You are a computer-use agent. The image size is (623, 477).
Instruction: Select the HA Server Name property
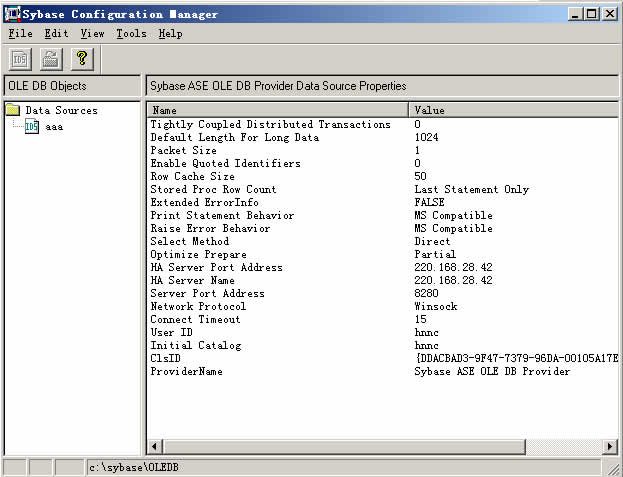click(192, 281)
